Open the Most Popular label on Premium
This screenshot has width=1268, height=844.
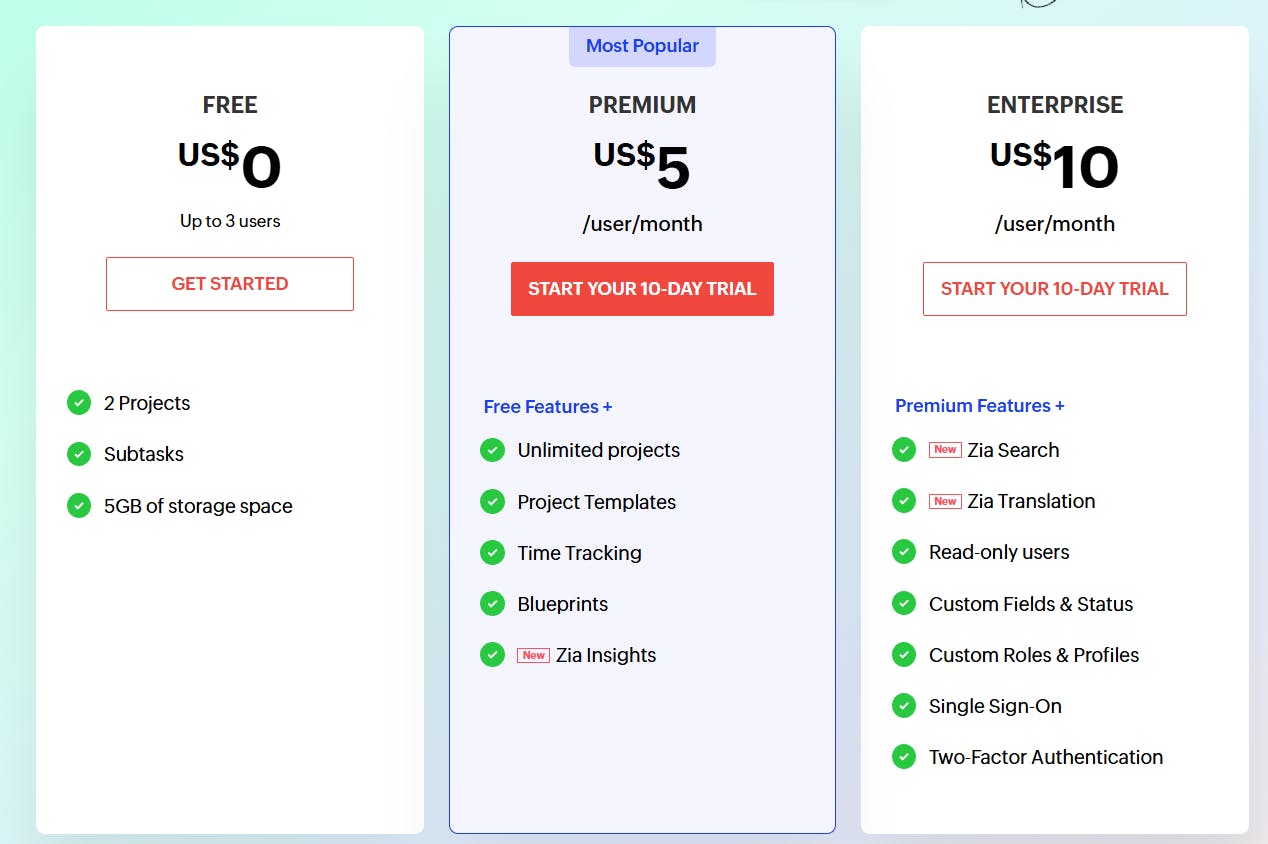coord(642,45)
